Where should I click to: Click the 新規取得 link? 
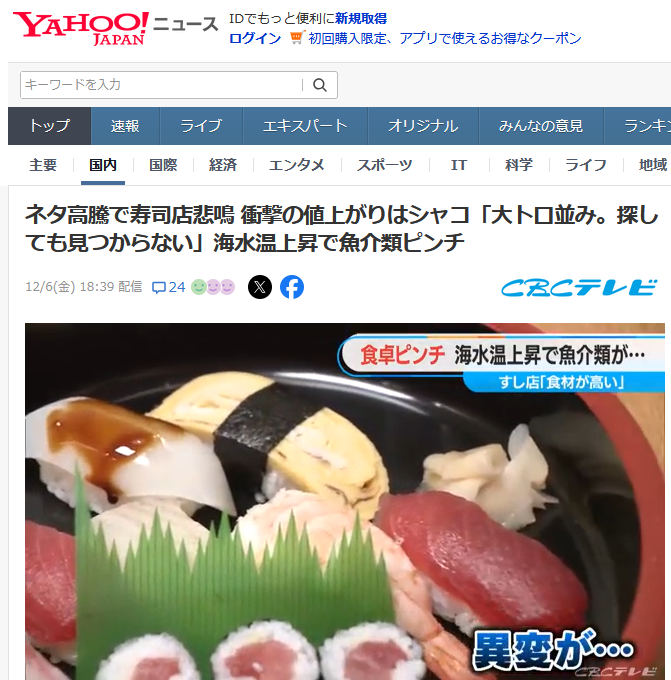pos(361,19)
